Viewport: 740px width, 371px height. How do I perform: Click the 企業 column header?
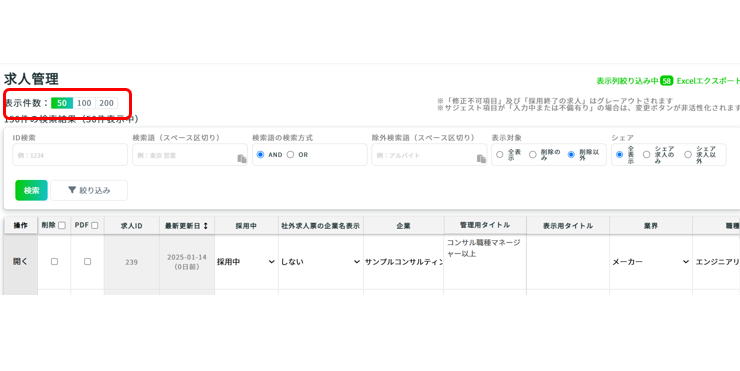point(404,226)
